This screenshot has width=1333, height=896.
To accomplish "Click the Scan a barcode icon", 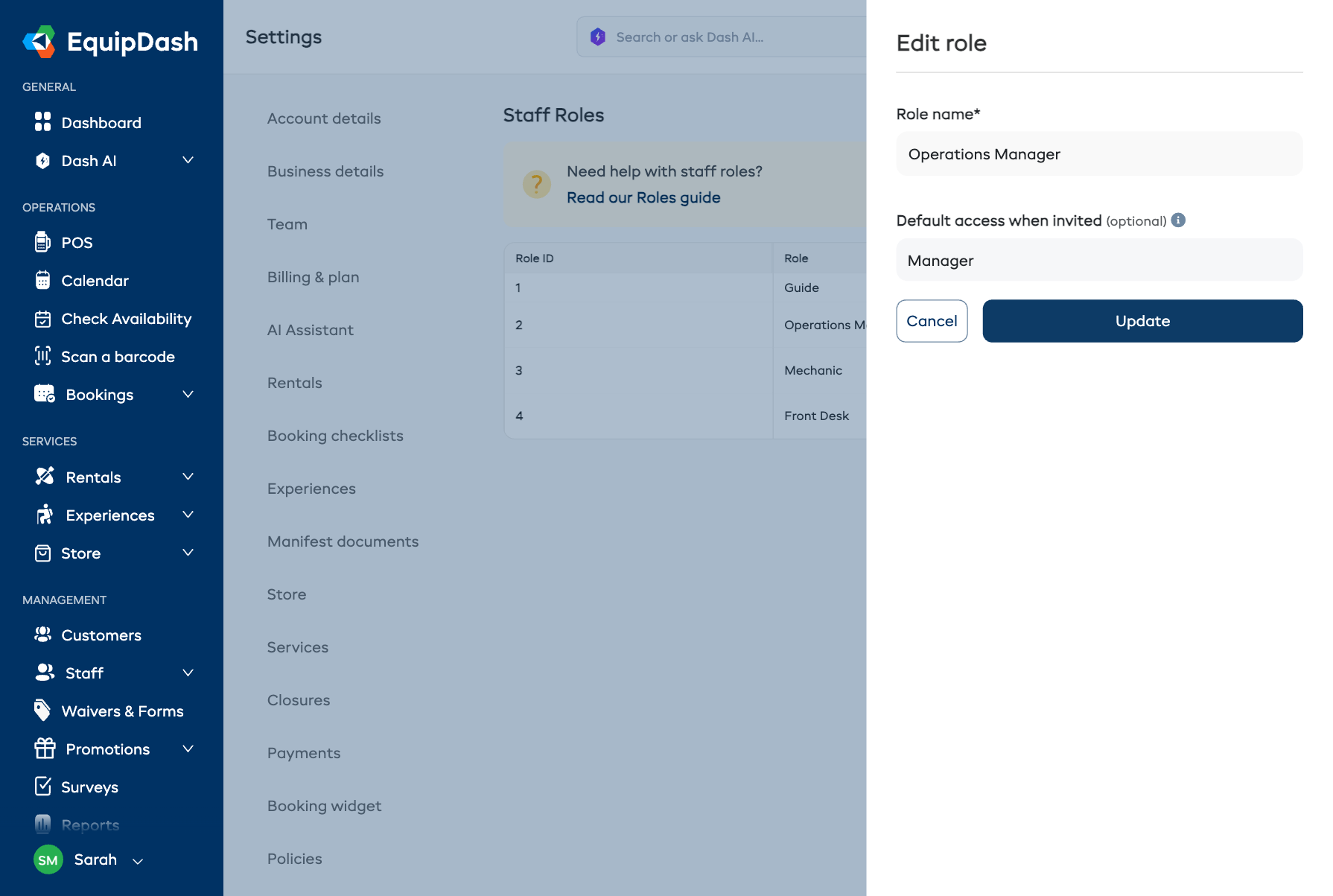I will [x=43, y=356].
